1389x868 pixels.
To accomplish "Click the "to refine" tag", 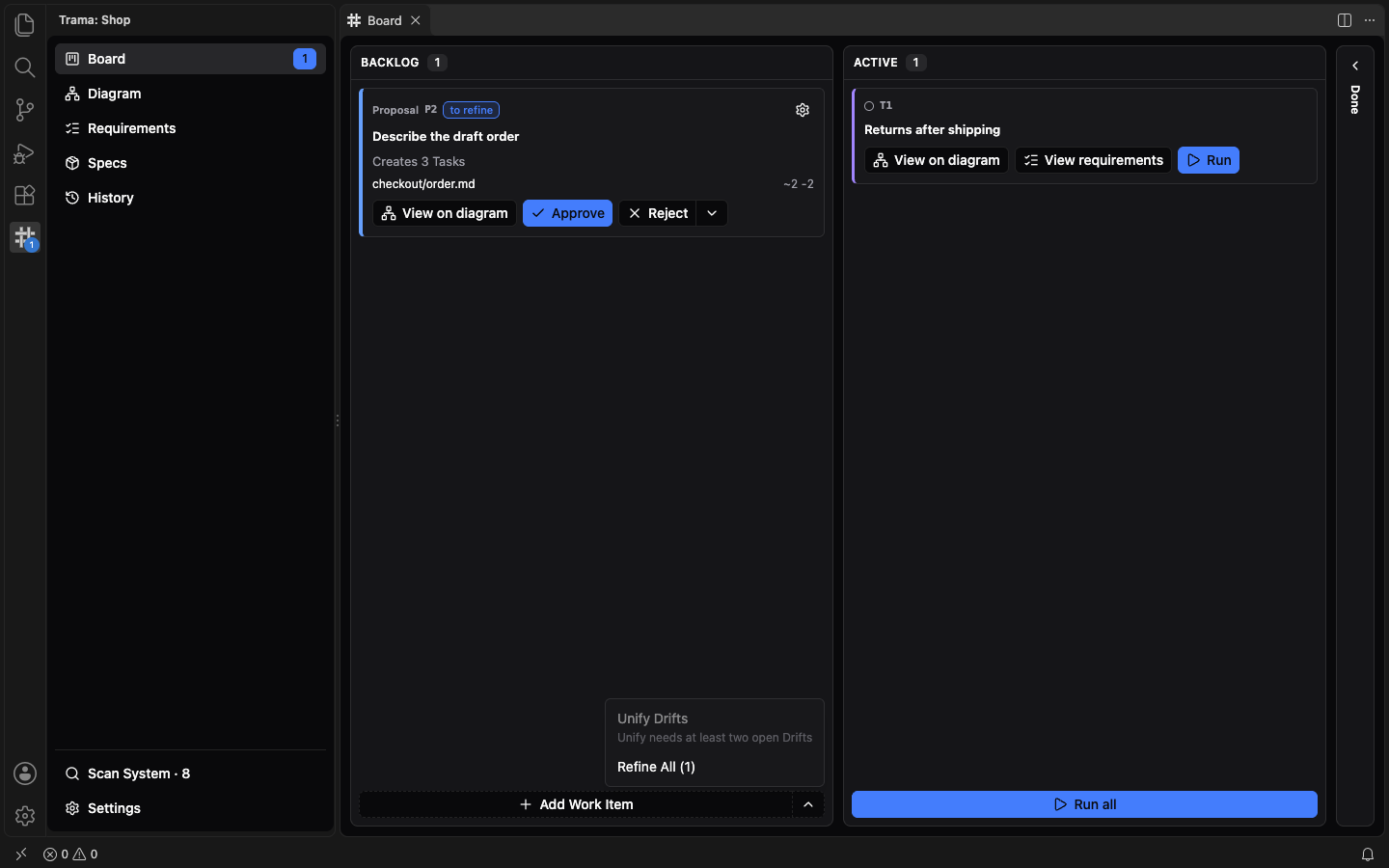I will (x=471, y=110).
